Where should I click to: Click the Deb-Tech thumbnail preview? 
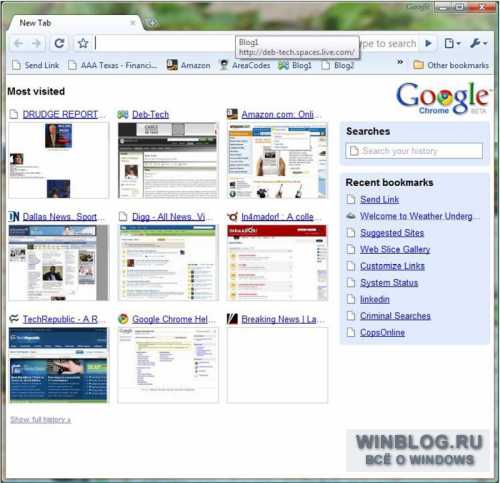pyautogui.click(x=168, y=160)
